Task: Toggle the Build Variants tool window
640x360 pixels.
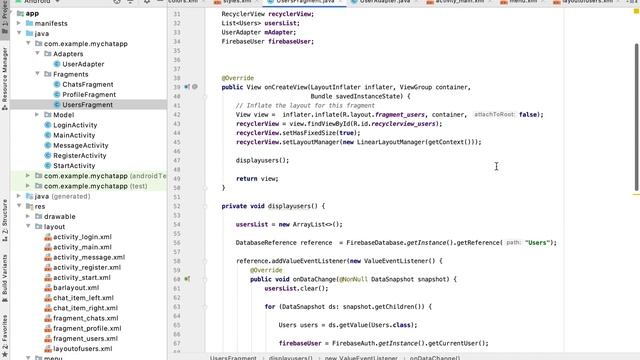Action: click(4, 278)
